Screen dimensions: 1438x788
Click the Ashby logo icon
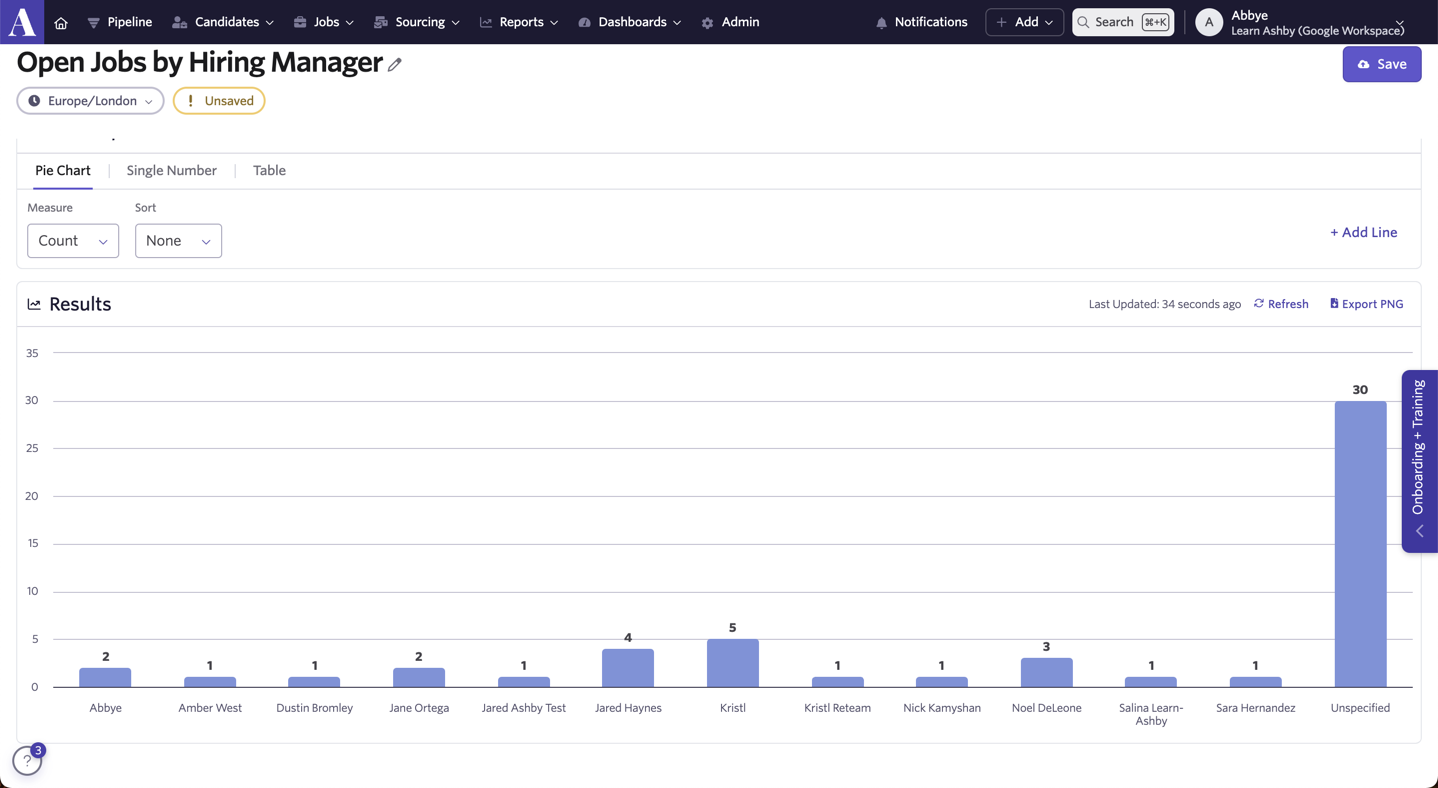22,21
